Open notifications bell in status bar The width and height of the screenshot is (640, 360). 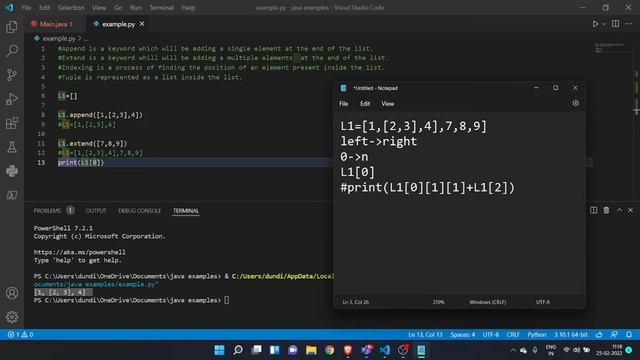pyautogui.click(x=629, y=335)
